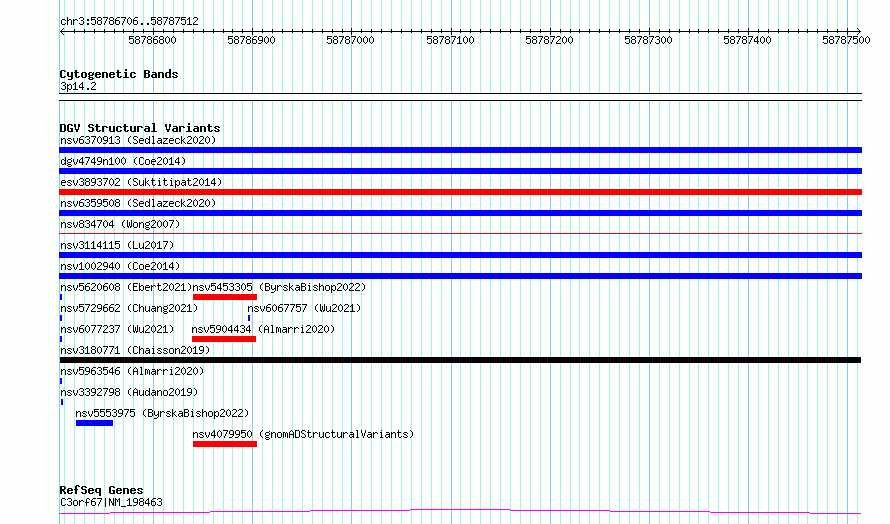
Task: Open nsv5620608 (Ebert2021) variant
Action: [126, 287]
